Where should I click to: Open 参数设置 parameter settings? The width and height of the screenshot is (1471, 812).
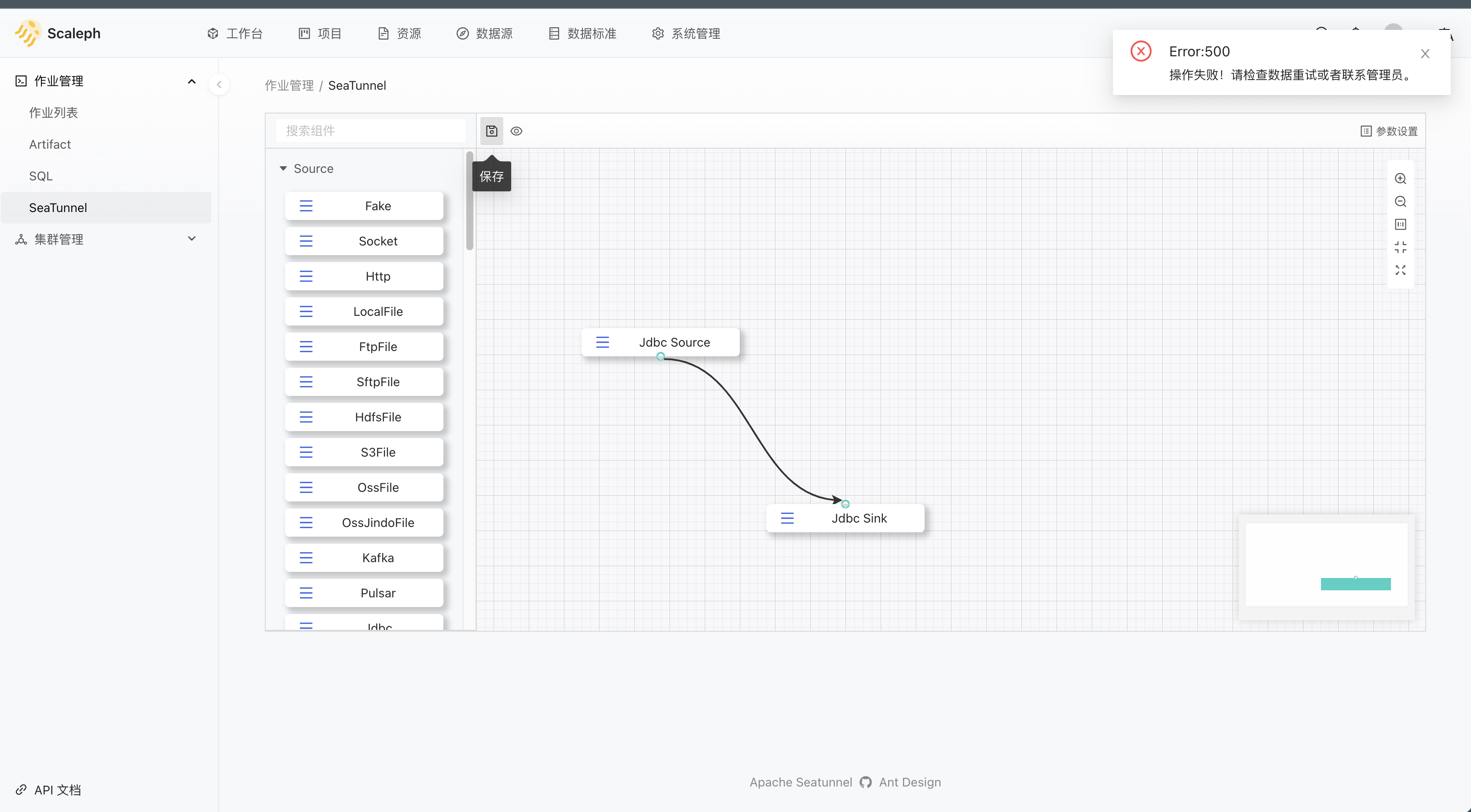[x=1389, y=131]
